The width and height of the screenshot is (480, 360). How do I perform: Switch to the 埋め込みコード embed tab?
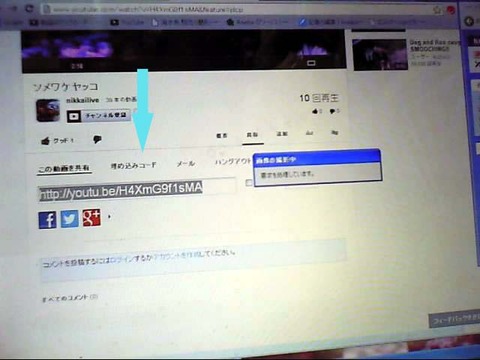134,165
